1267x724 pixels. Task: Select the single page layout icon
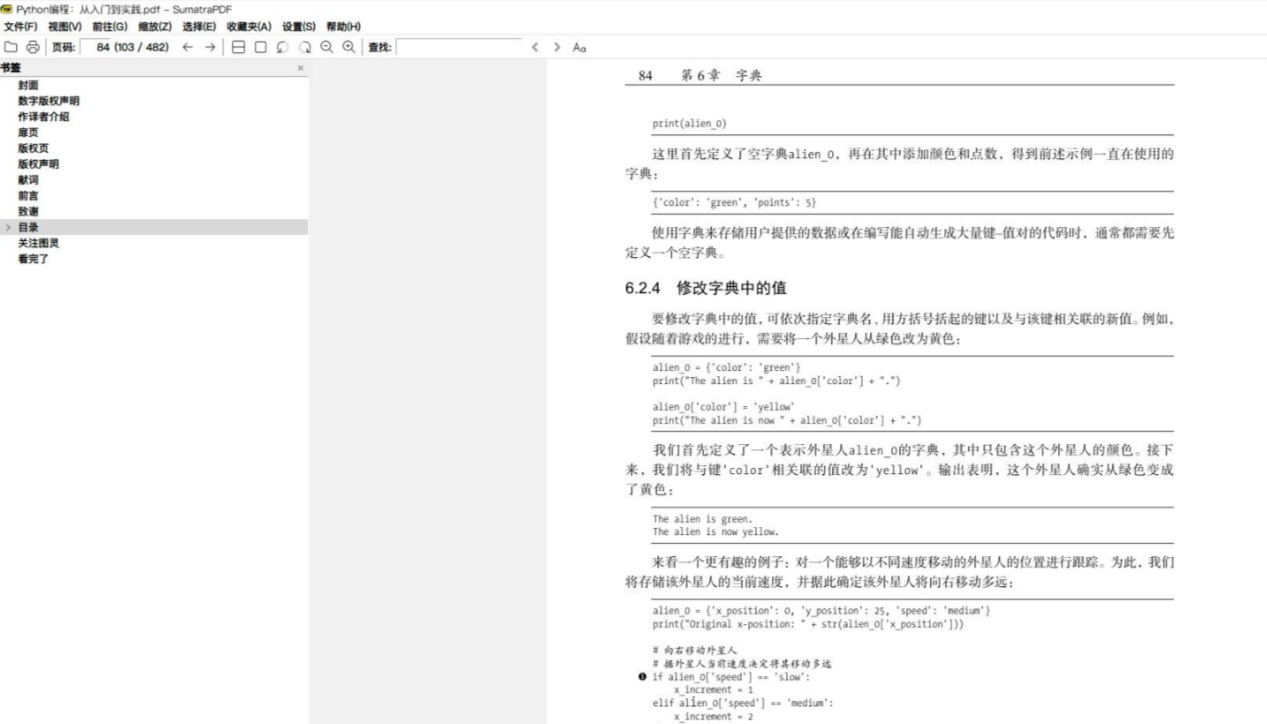(260, 46)
